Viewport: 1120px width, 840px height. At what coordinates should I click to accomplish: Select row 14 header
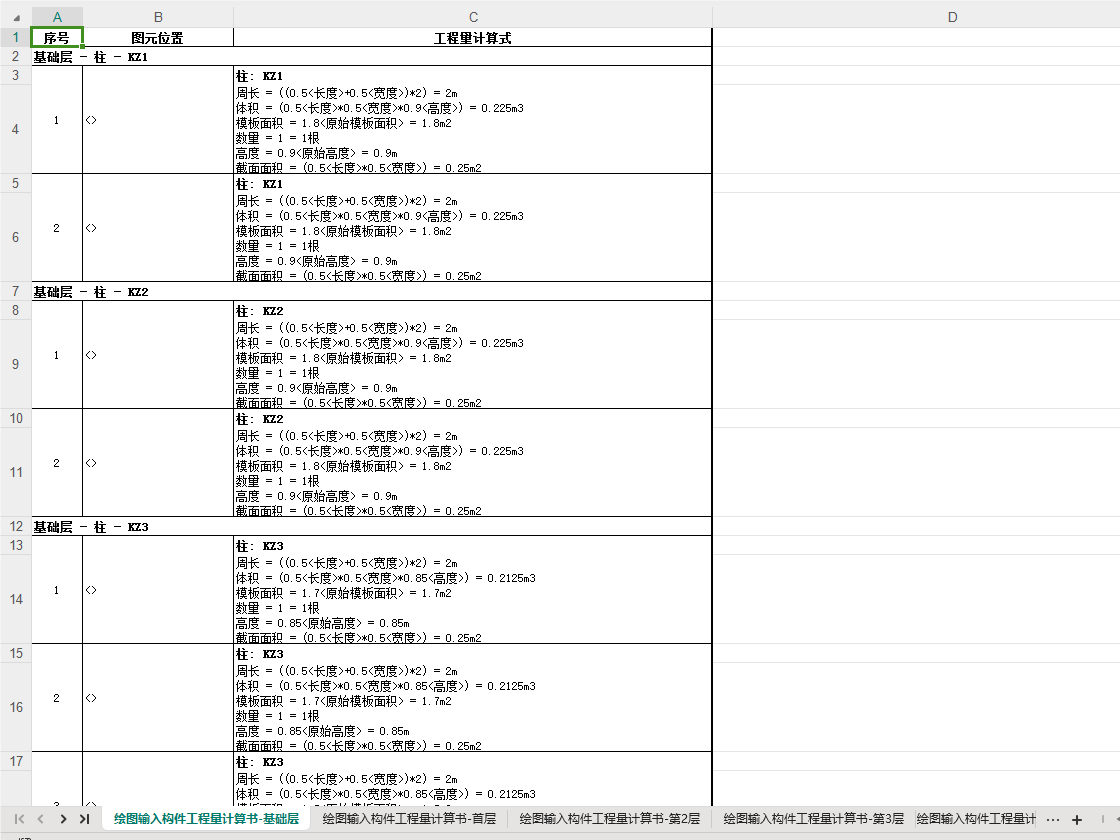[16, 599]
